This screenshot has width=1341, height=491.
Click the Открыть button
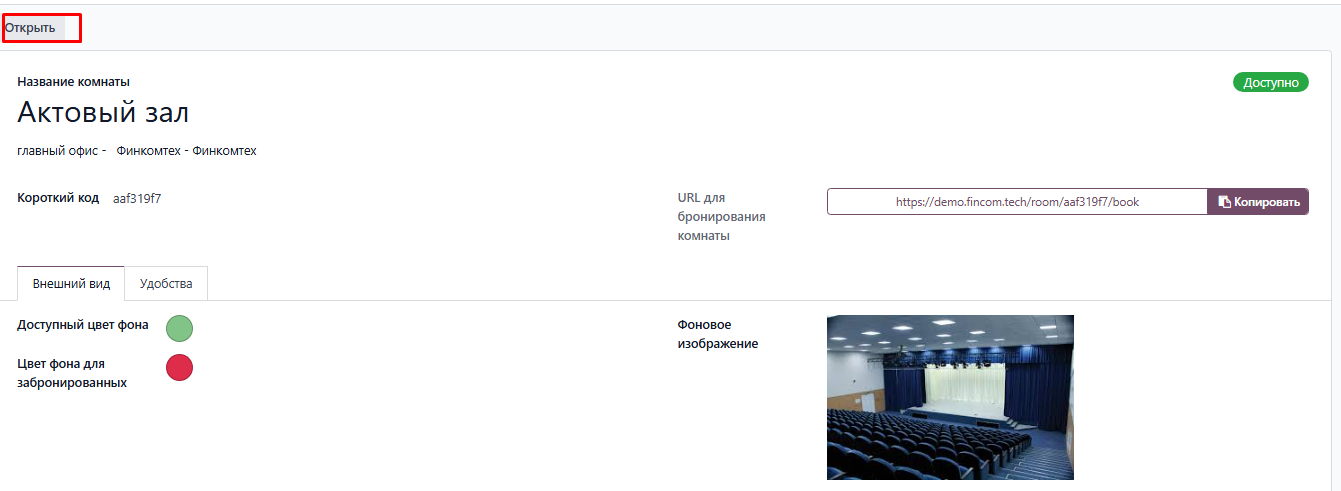[31, 28]
